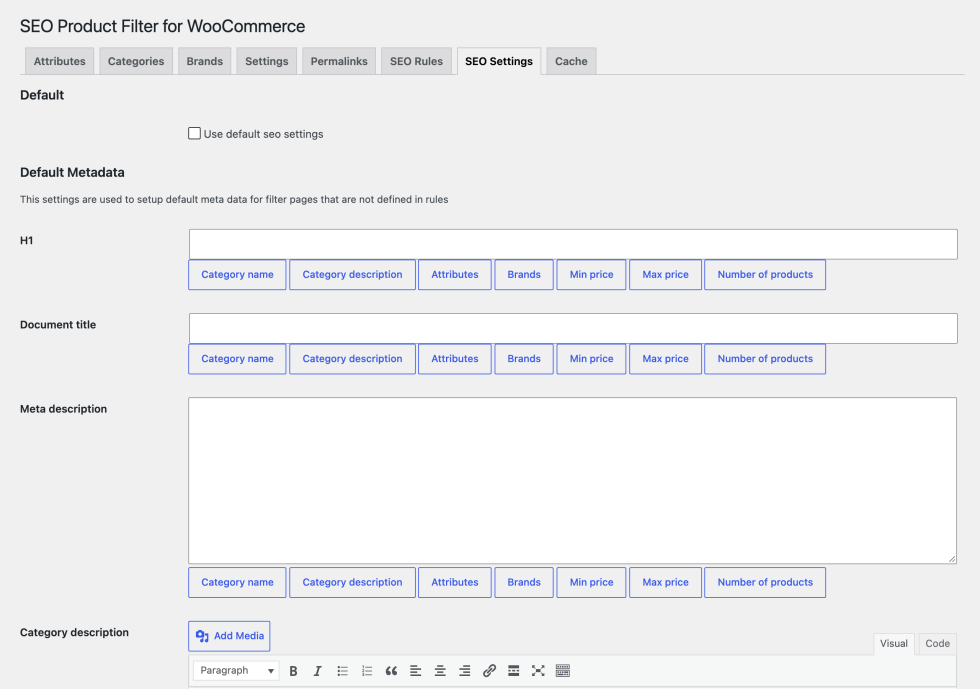The width and height of the screenshot is (980, 689).
Task: Open the Brands tab
Action: click(x=204, y=61)
